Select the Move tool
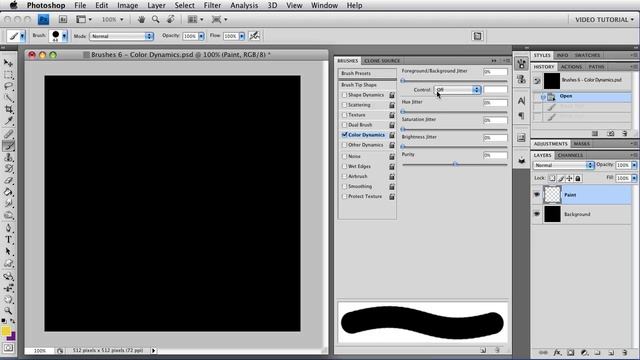 8,63
